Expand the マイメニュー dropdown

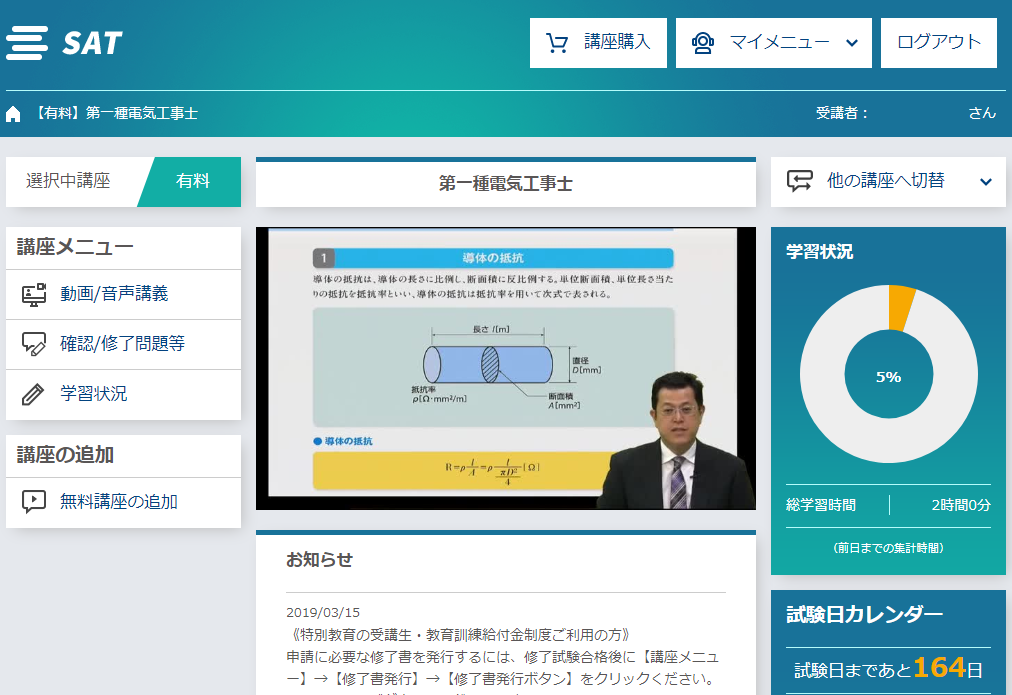pos(774,43)
